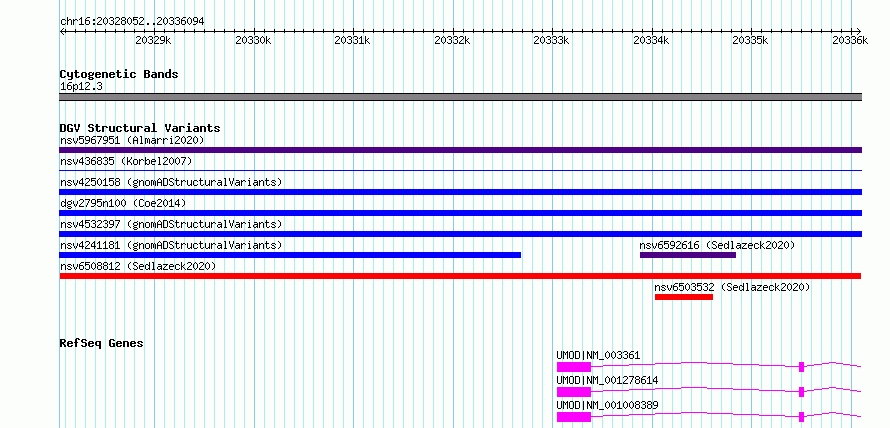
Task: Click the left arrowhead of the coordinate ruler
Action: (62, 31)
